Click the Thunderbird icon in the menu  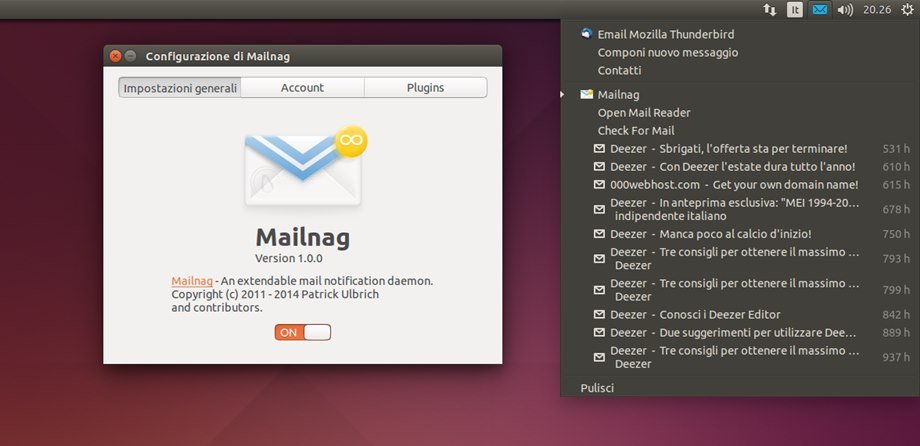[585, 34]
